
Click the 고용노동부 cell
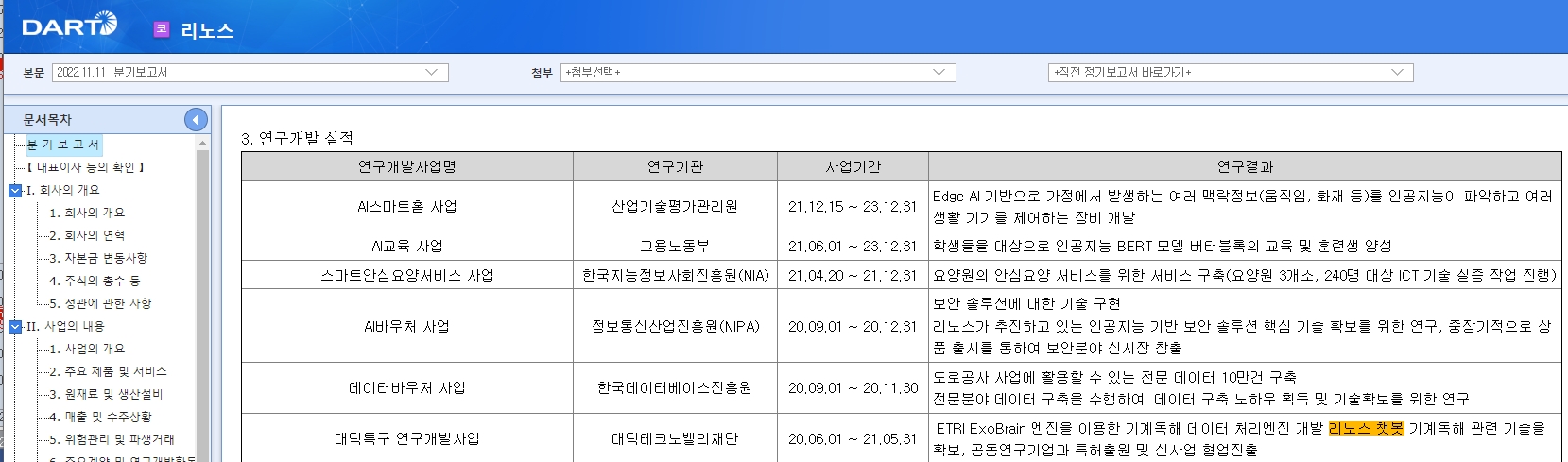675,246
